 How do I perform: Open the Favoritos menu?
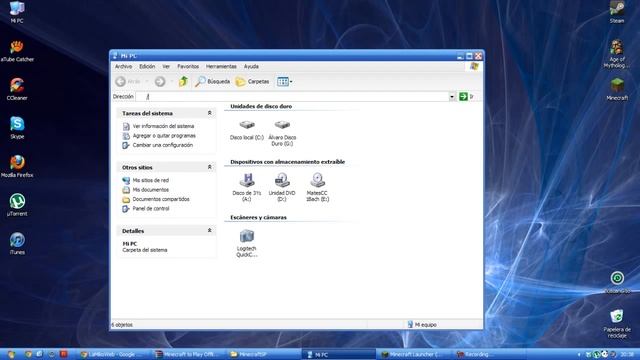[x=188, y=66]
